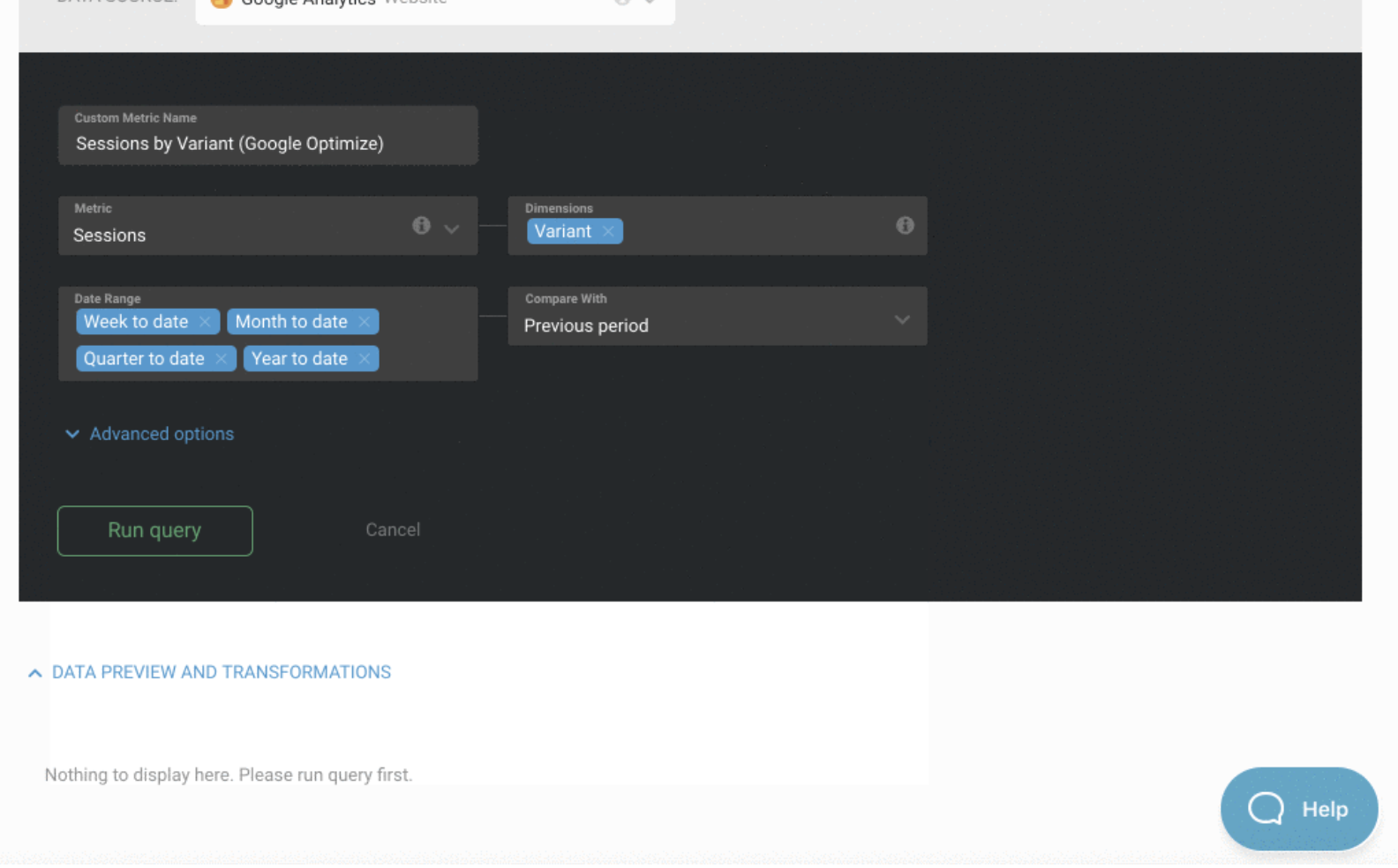Click the Week to date chip label
Screen dimensions: 1398x868
[136, 322]
